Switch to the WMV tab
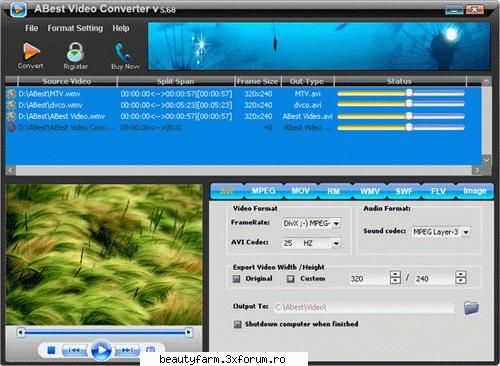 click(x=370, y=191)
